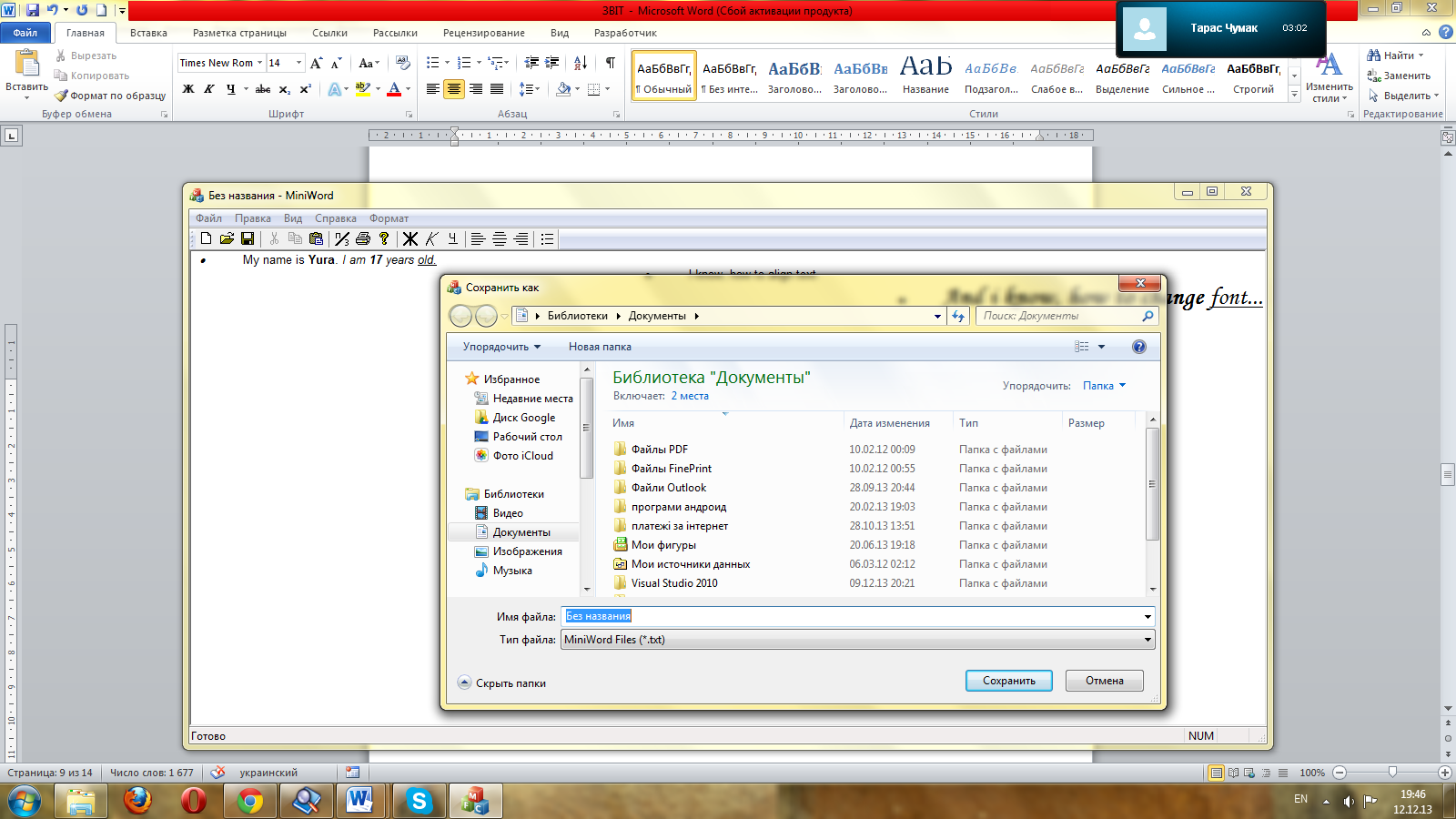Open Skype from Windows taskbar
1456x819 pixels.
(x=419, y=801)
